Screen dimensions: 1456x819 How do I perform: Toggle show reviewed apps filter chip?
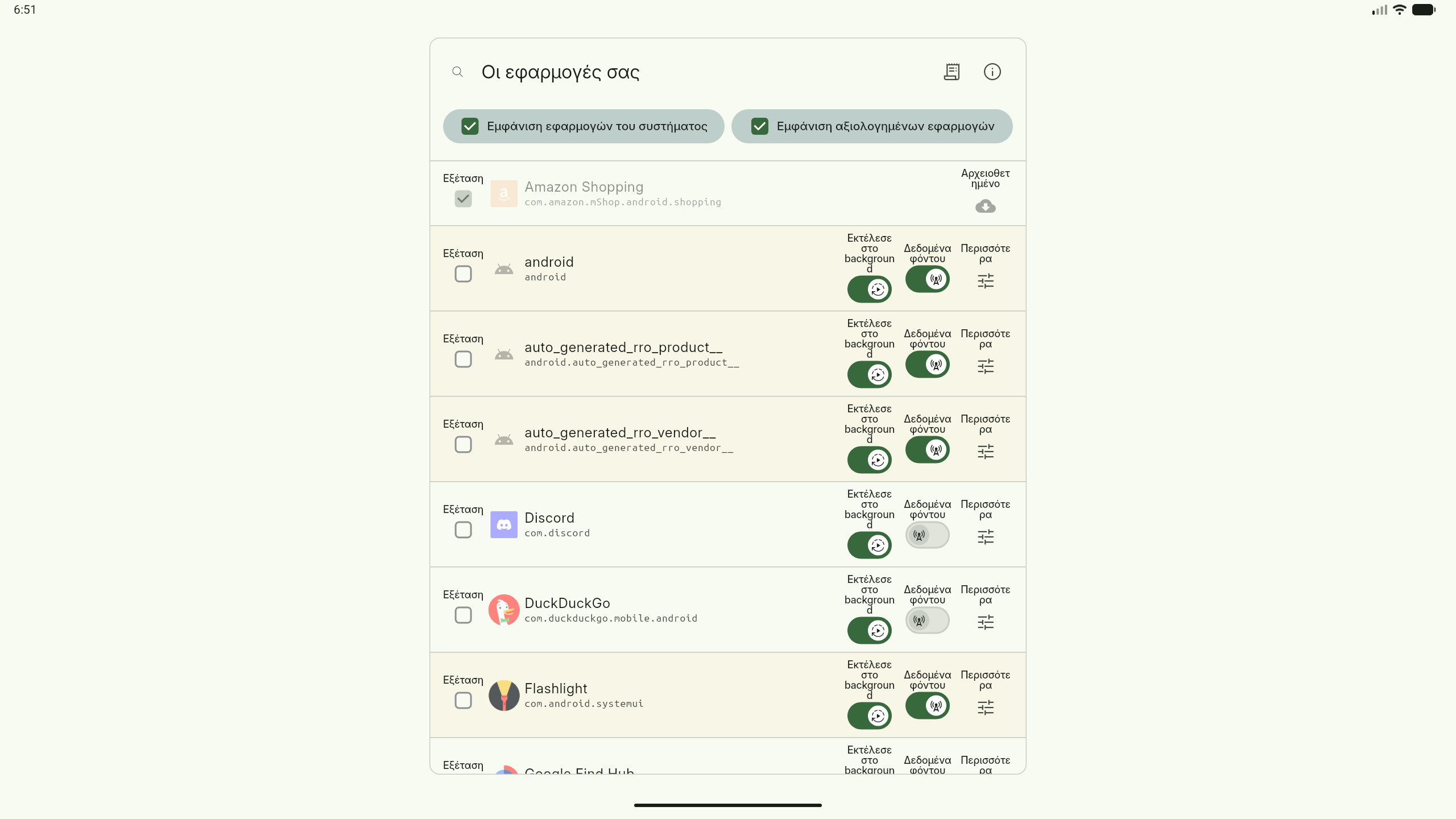click(x=872, y=126)
